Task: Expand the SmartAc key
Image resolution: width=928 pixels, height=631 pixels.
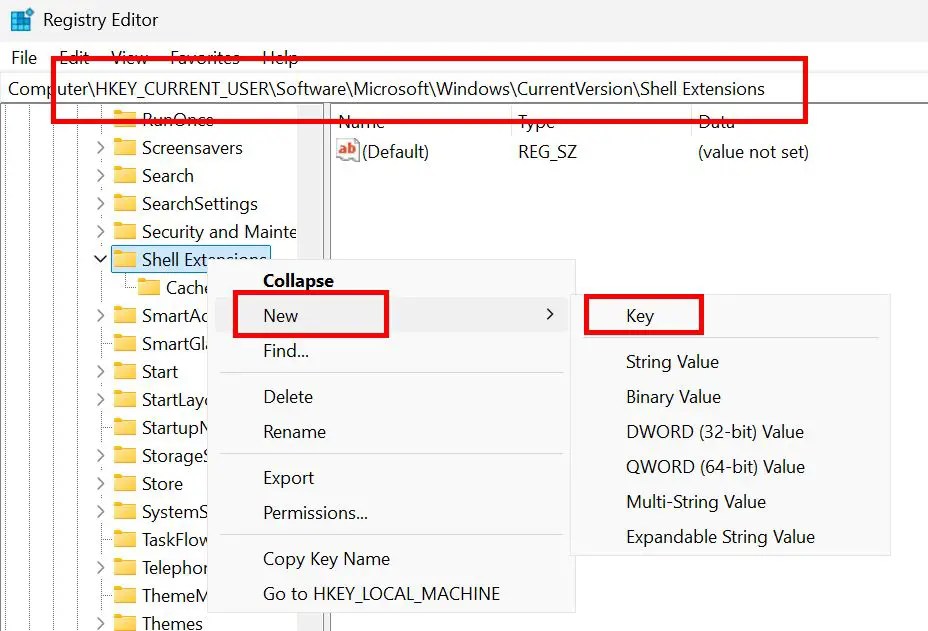Action: point(101,316)
